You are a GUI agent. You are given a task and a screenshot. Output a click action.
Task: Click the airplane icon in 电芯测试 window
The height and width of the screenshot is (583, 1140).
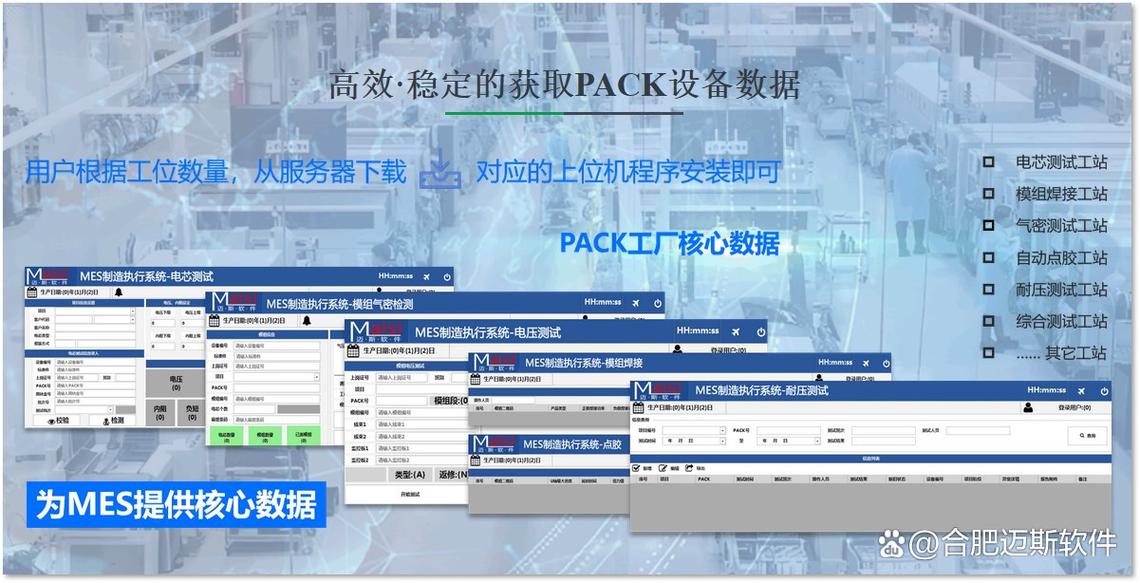click(426, 276)
